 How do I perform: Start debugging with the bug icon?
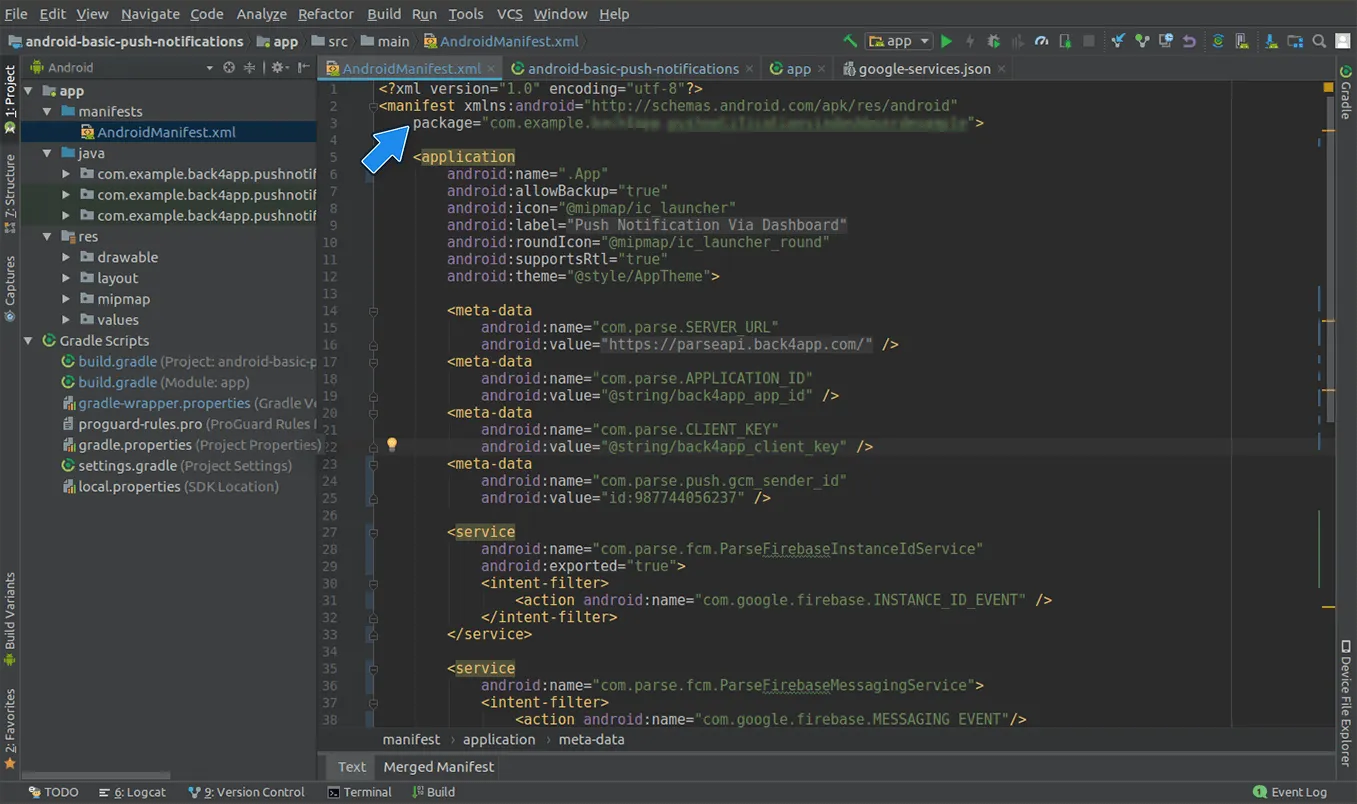[993, 41]
